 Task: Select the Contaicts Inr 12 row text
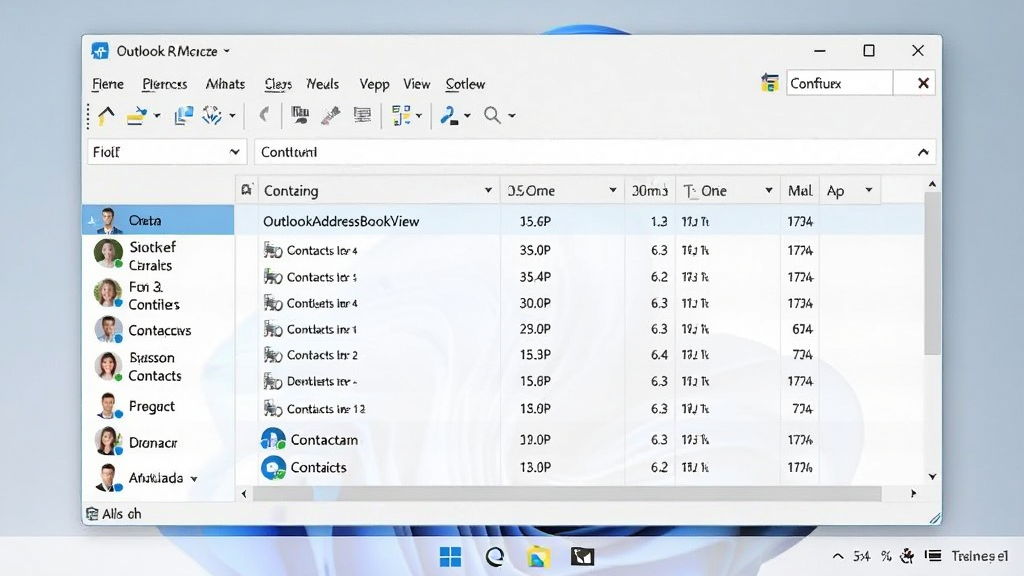326,409
